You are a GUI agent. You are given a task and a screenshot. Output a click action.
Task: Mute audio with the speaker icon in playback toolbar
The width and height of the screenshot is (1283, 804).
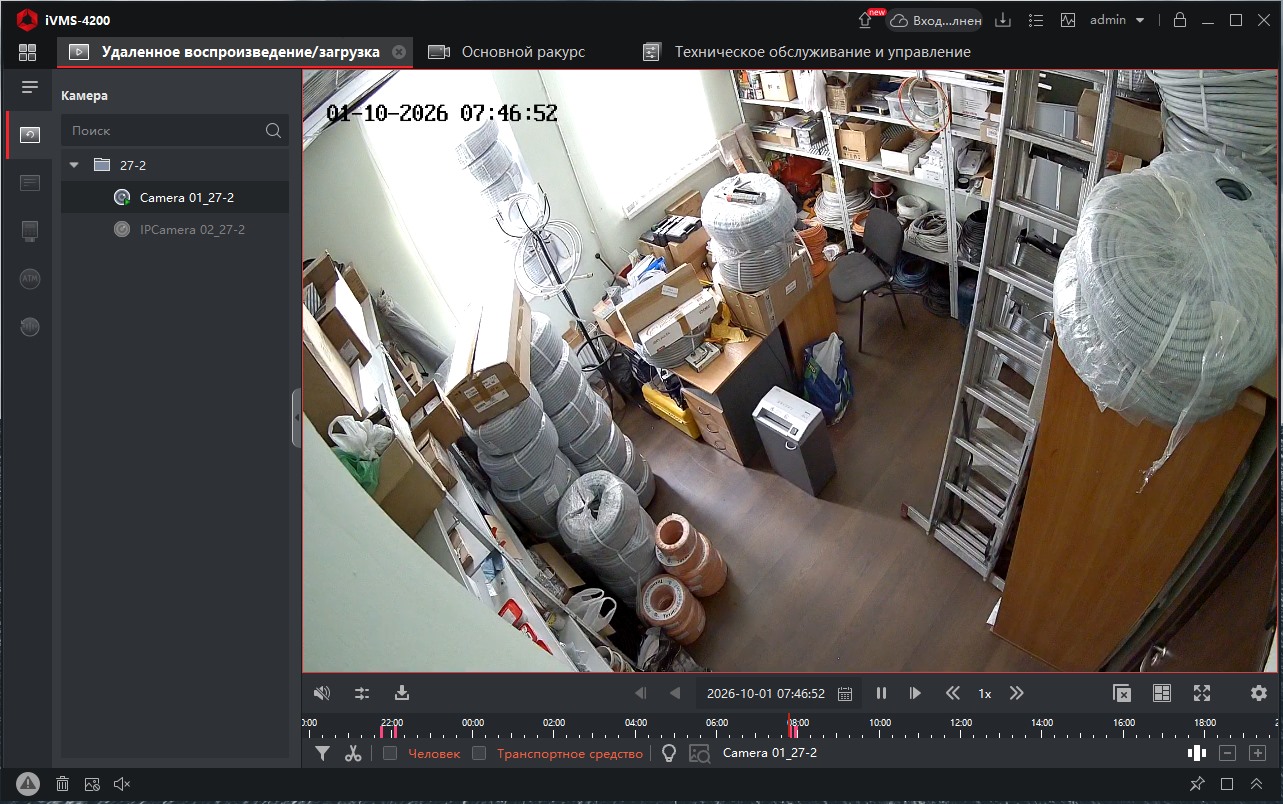tap(322, 693)
